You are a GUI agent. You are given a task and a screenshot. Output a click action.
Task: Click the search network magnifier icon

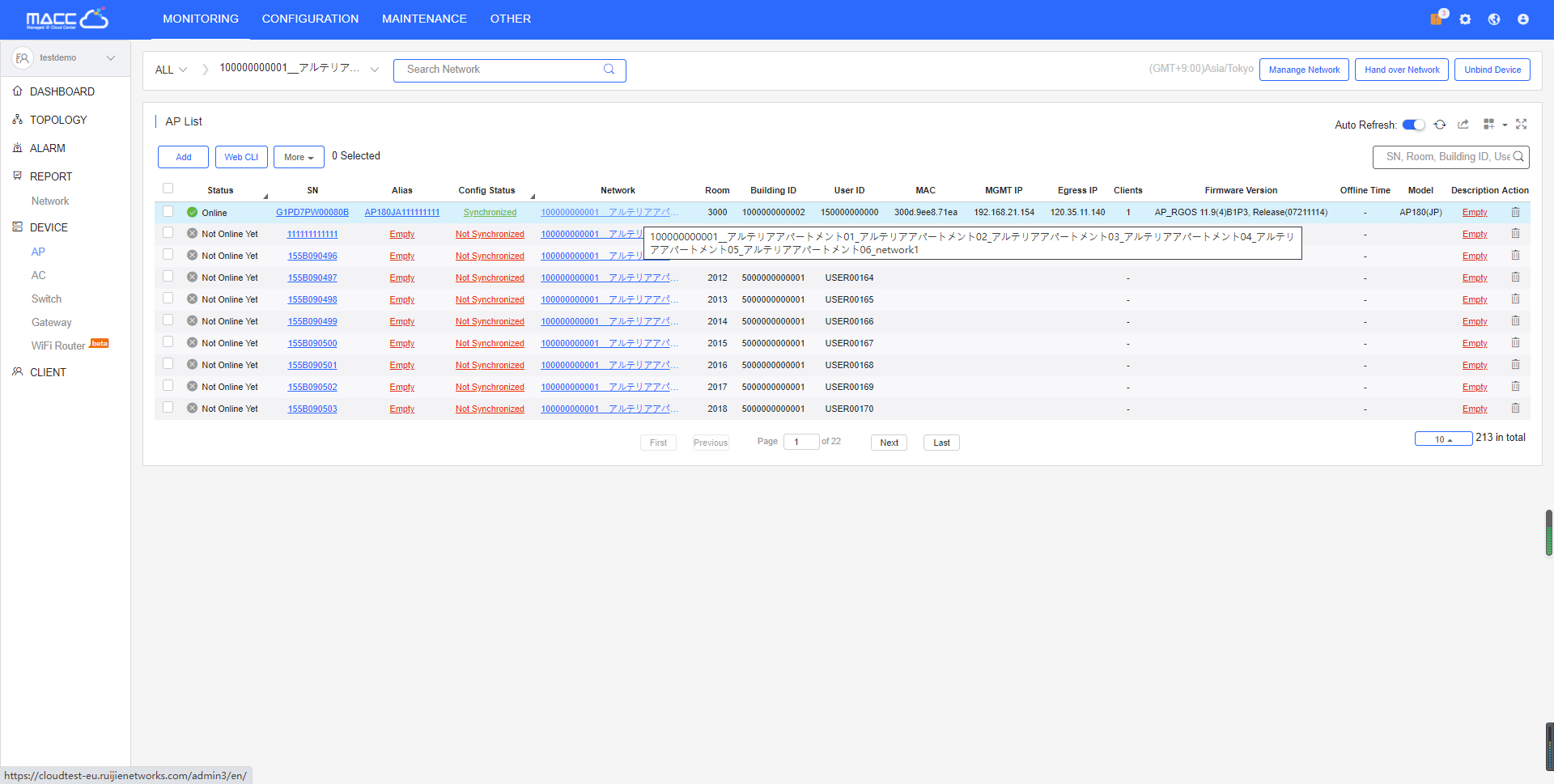tap(609, 70)
